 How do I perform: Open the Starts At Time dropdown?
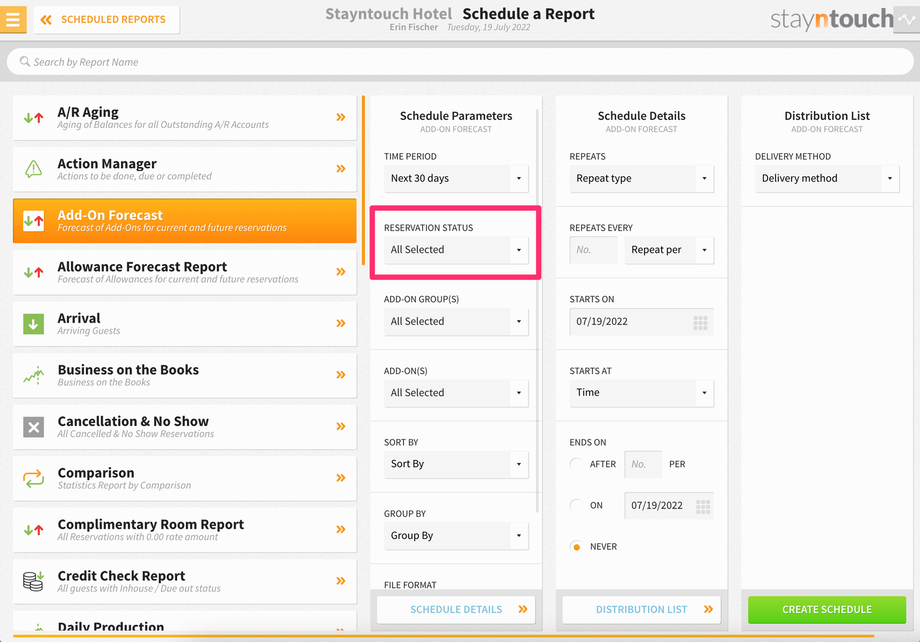pos(641,393)
